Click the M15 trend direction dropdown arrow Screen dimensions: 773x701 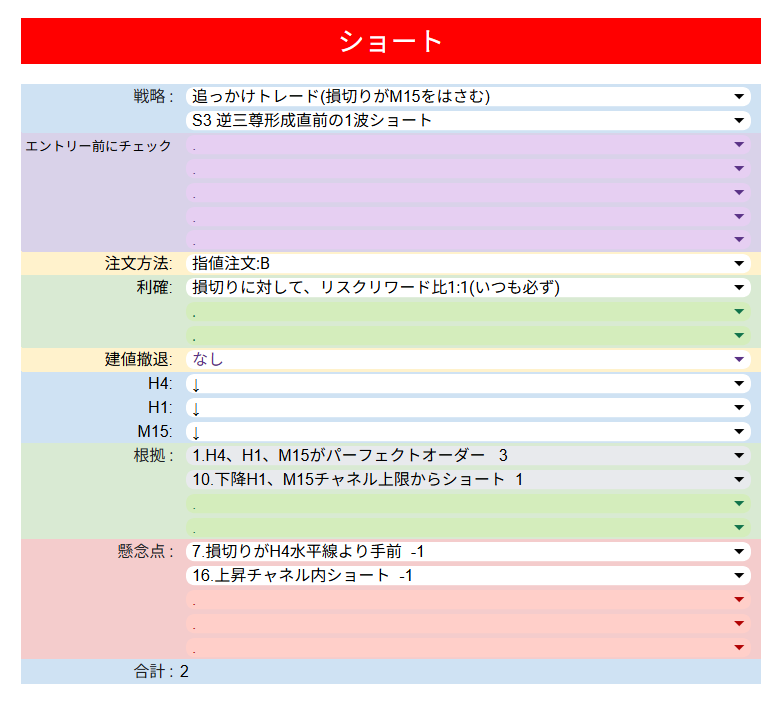click(739, 432)
